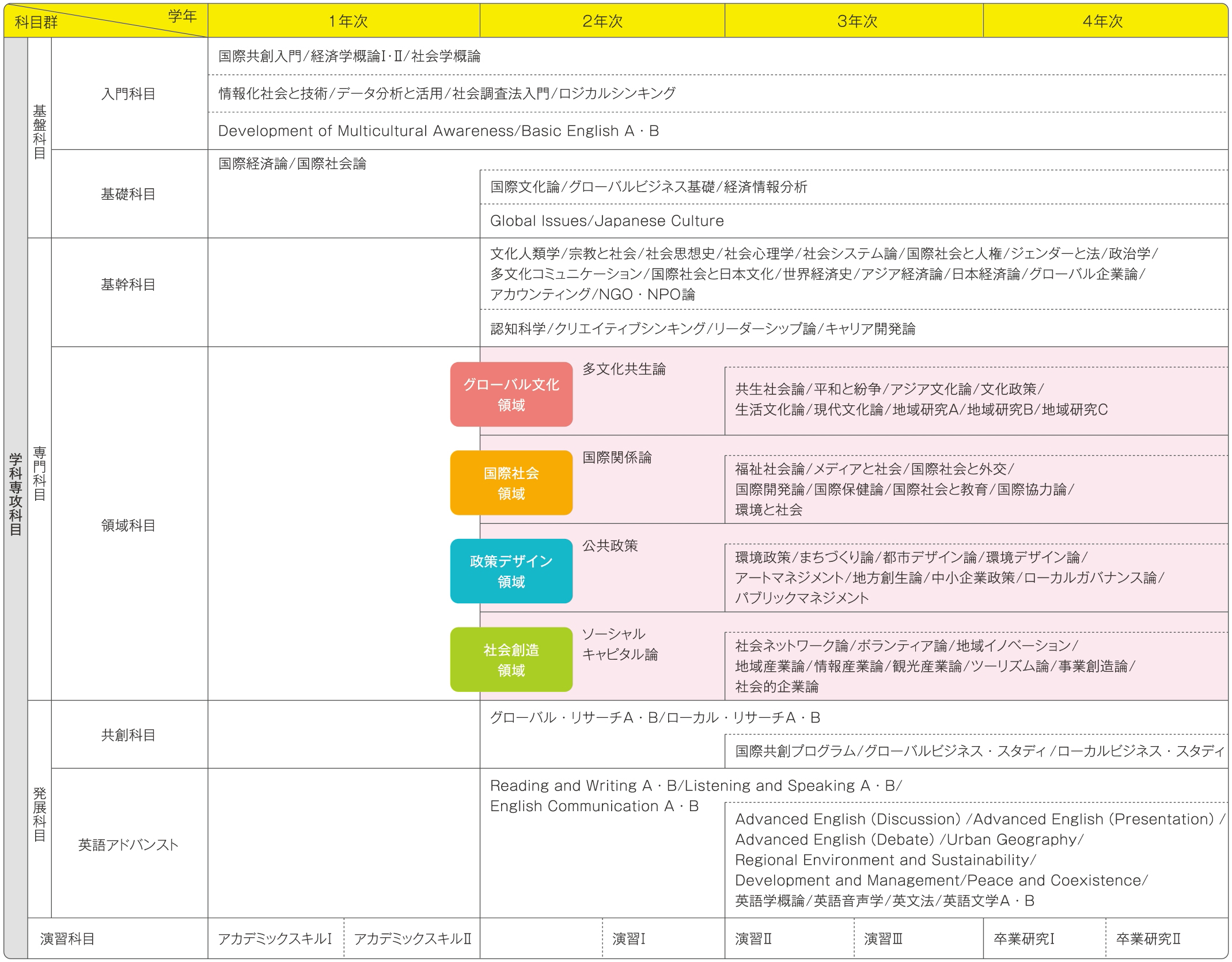Click the 環境政策 course line

click(x=911, y=557)
